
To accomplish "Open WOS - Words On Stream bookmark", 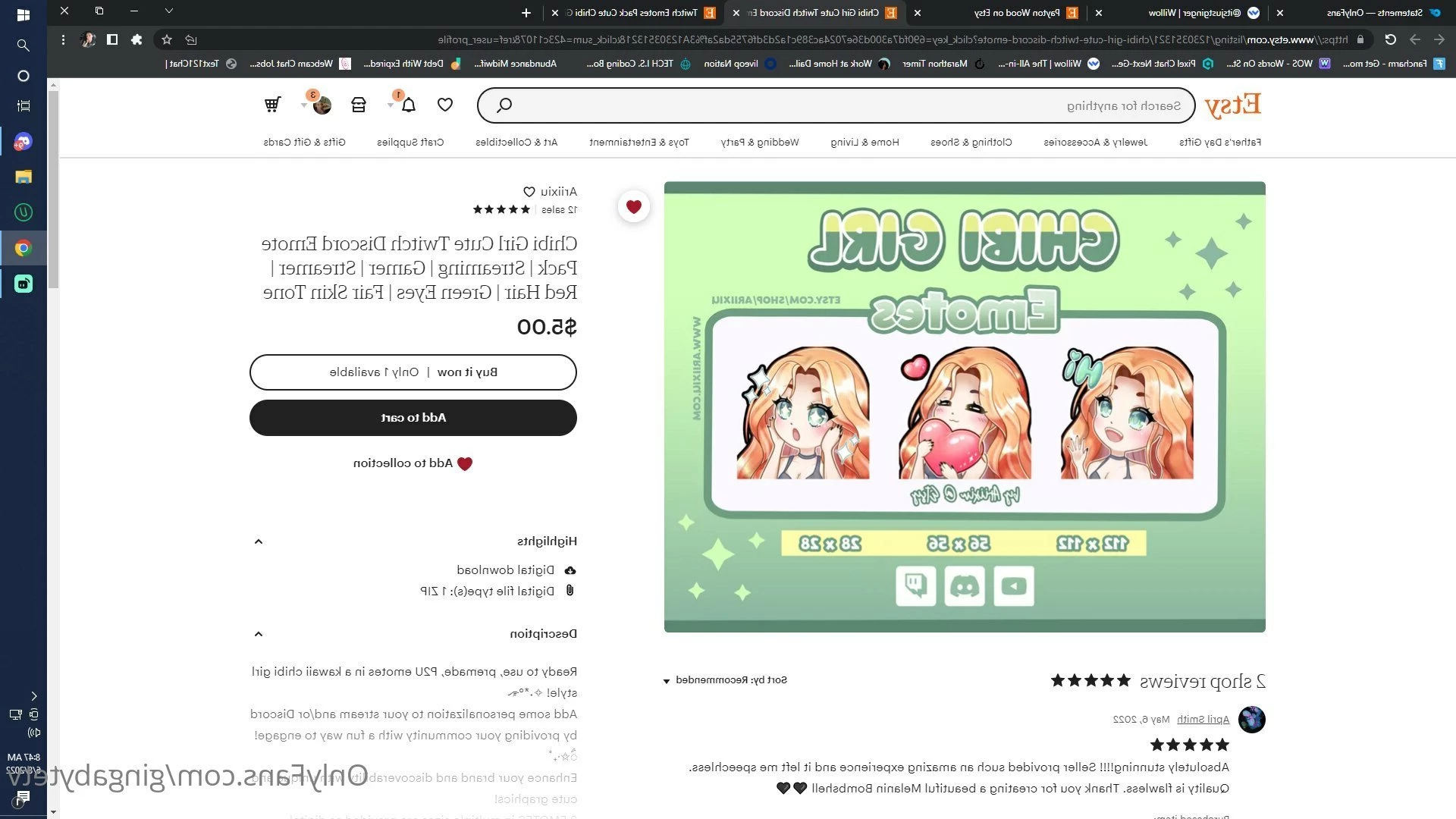I will point(1278,64).
